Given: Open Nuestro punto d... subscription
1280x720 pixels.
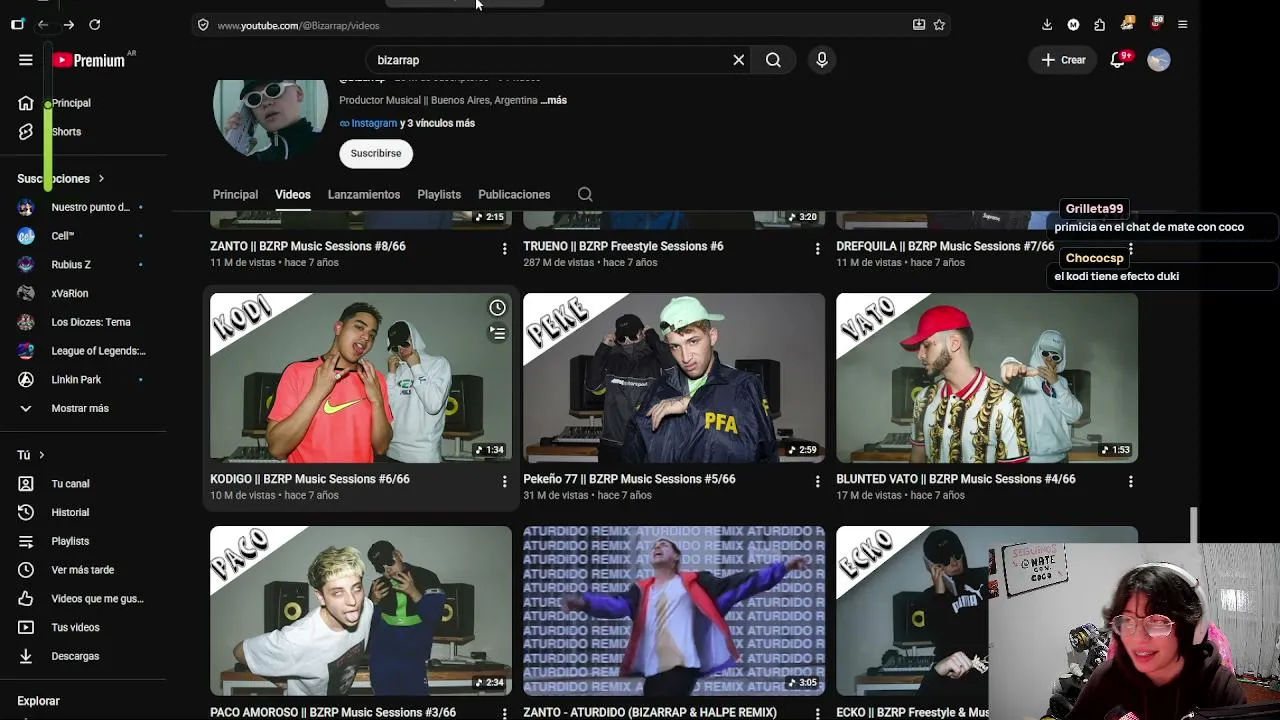Looking at the screenshot, I should [x=85, y=207].
